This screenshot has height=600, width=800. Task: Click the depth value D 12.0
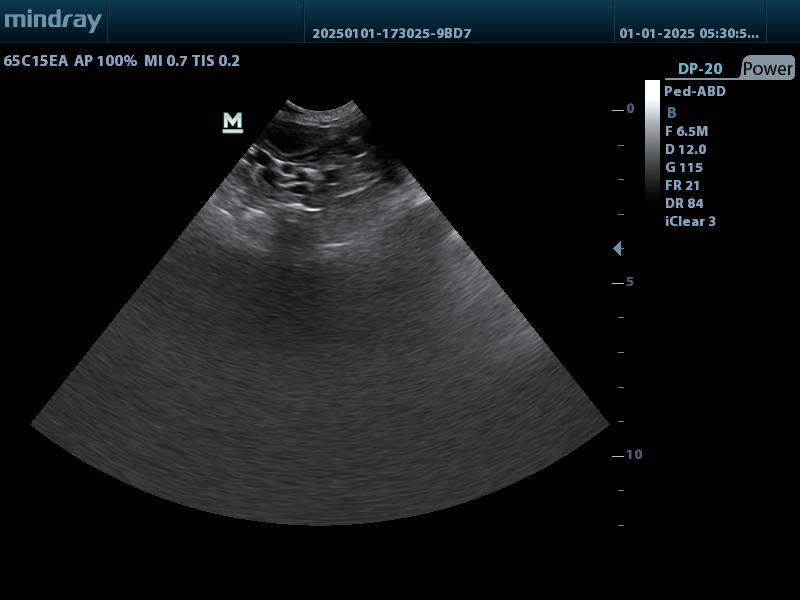(x=686, y=149)
